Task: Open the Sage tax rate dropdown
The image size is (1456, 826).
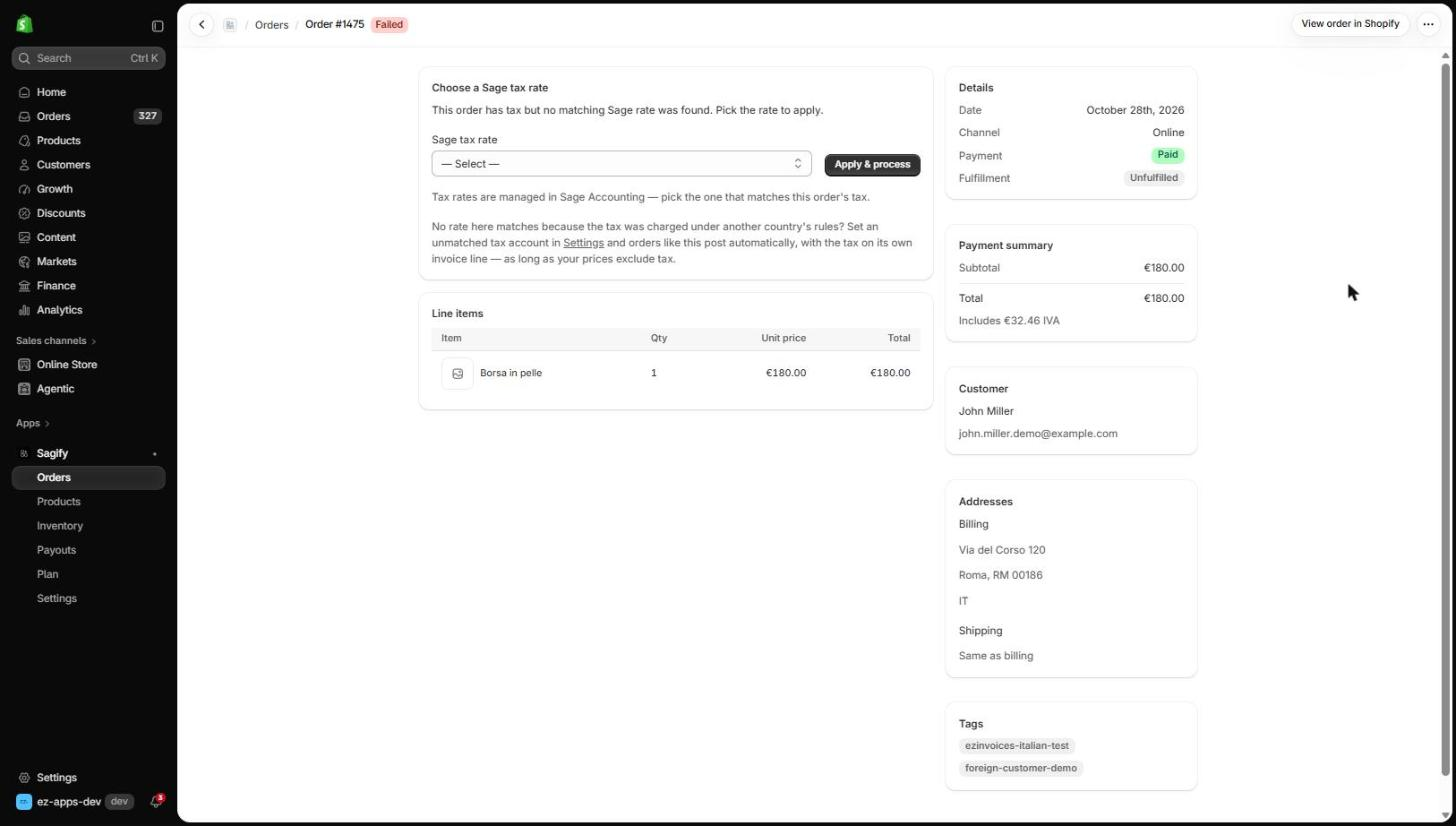Action: (621, 164)
